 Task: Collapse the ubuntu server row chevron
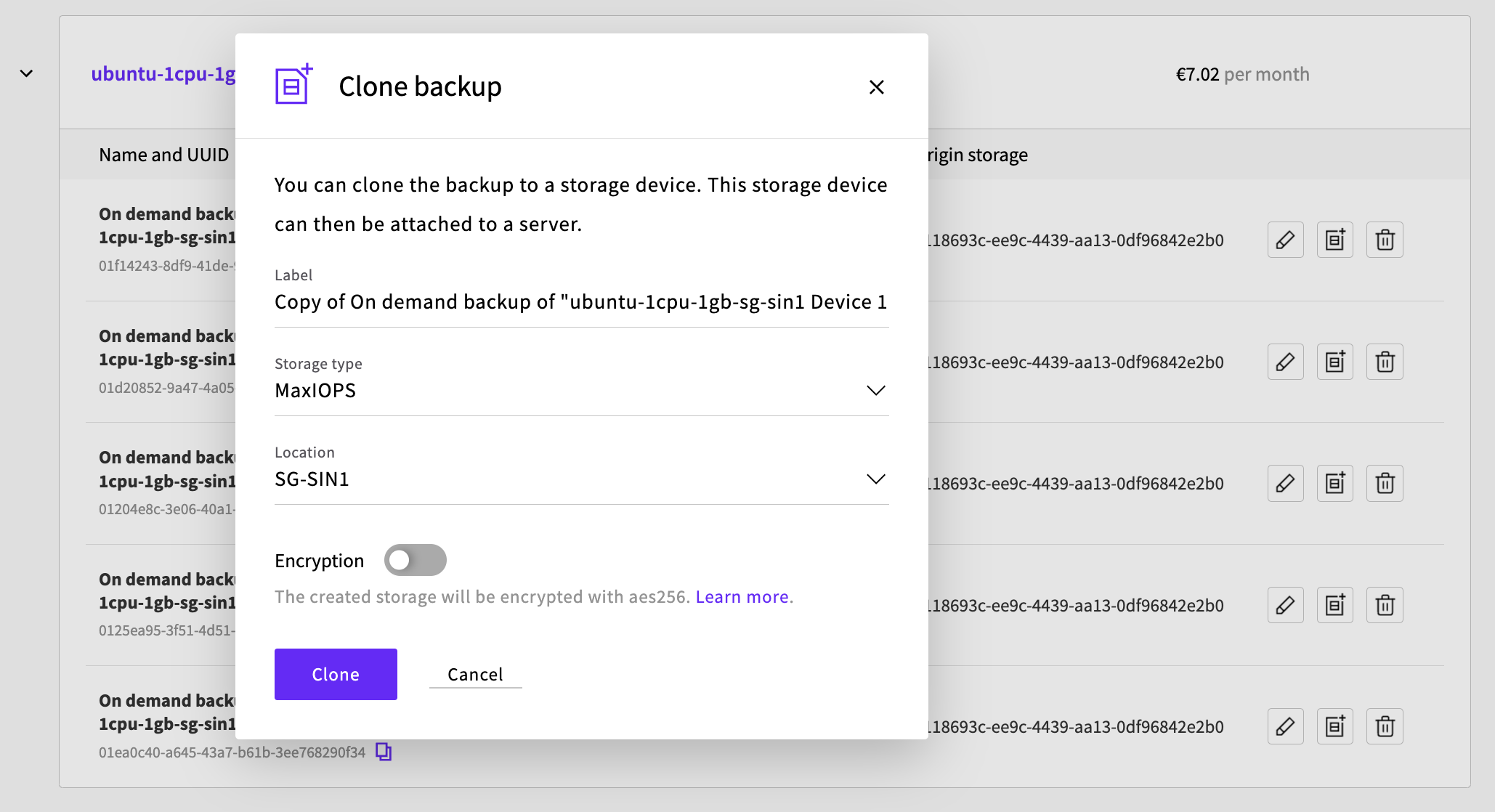click(27, 73)
